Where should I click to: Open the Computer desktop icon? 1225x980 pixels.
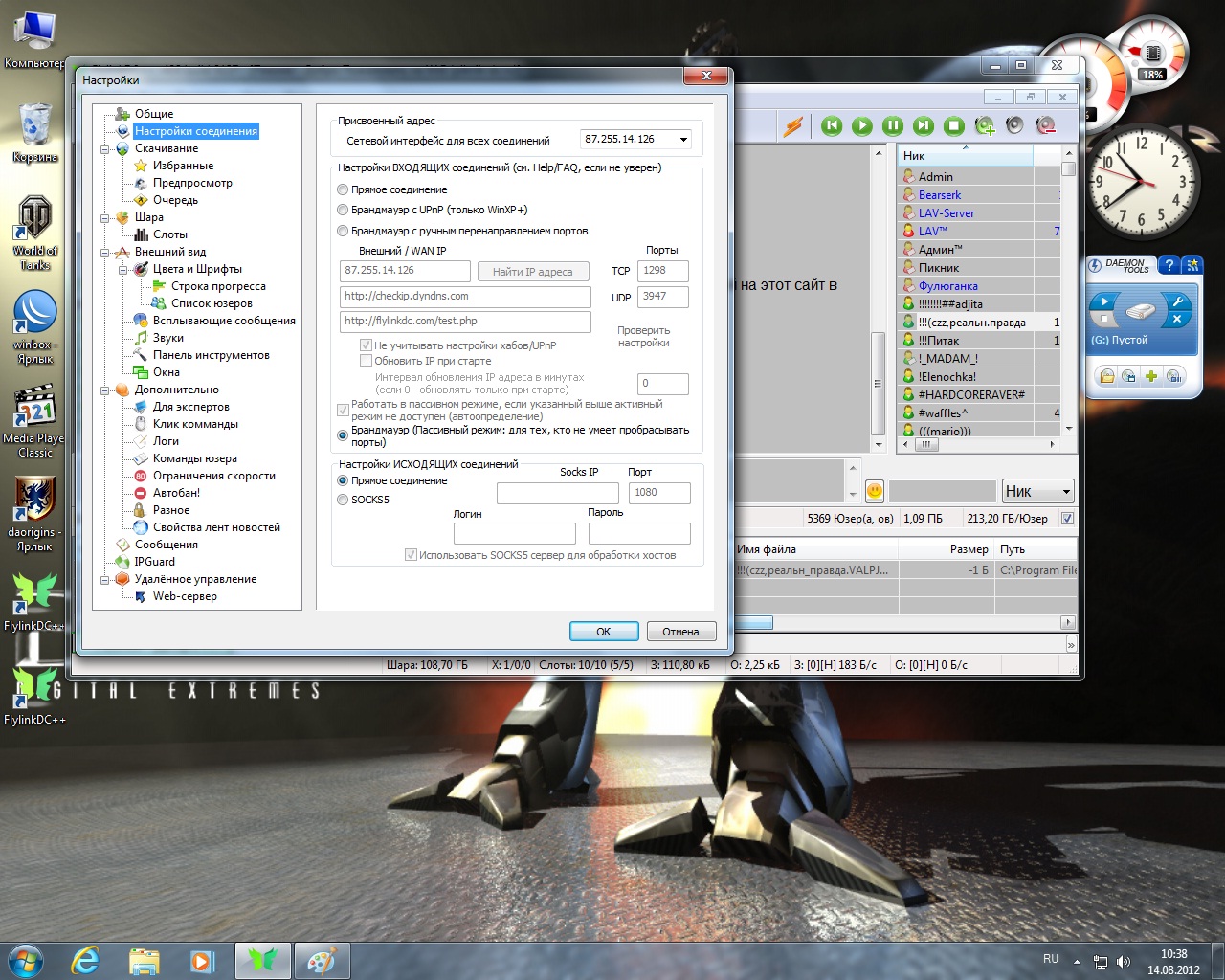(34, 40)
